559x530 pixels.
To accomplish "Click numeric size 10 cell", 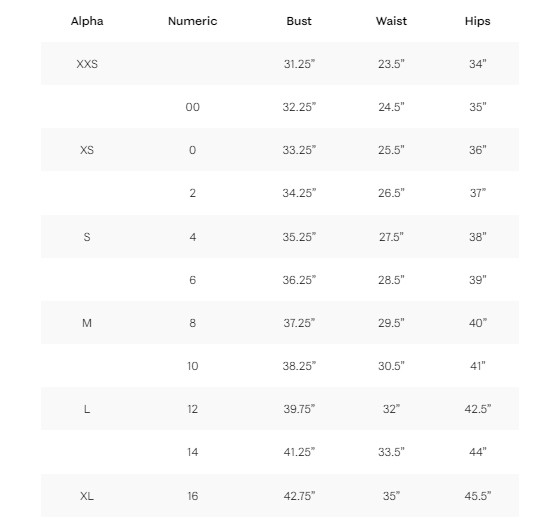I will tap(193, 366).
